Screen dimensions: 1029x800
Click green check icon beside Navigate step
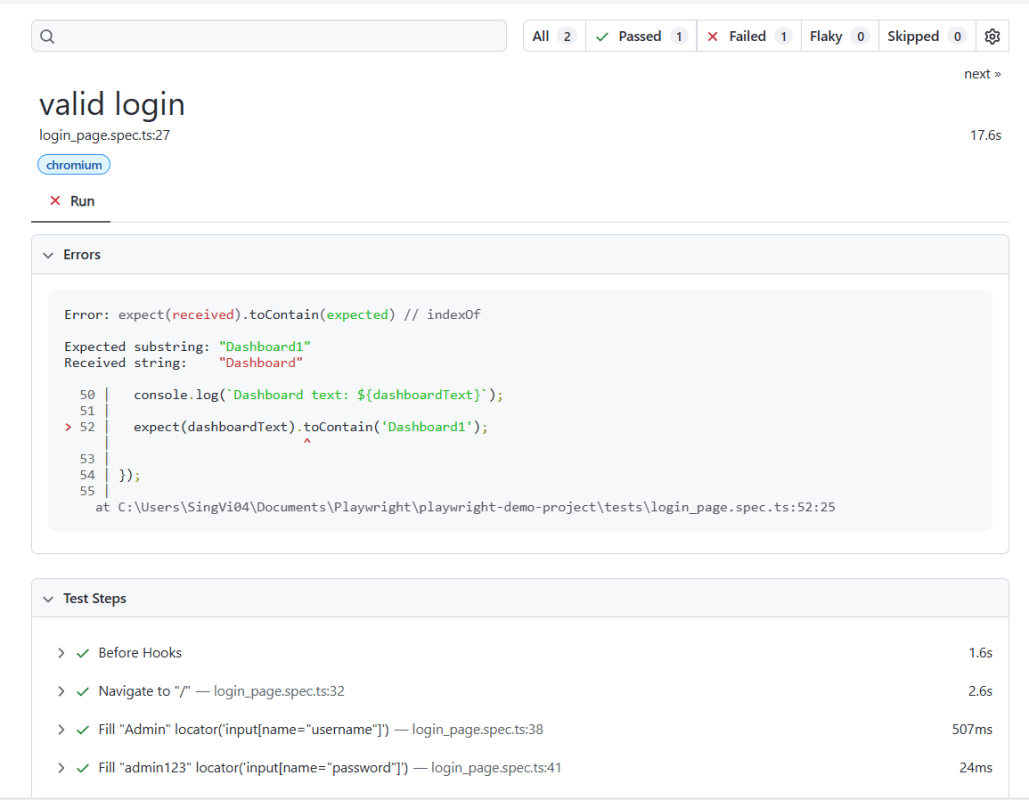(x=83, y=691)
